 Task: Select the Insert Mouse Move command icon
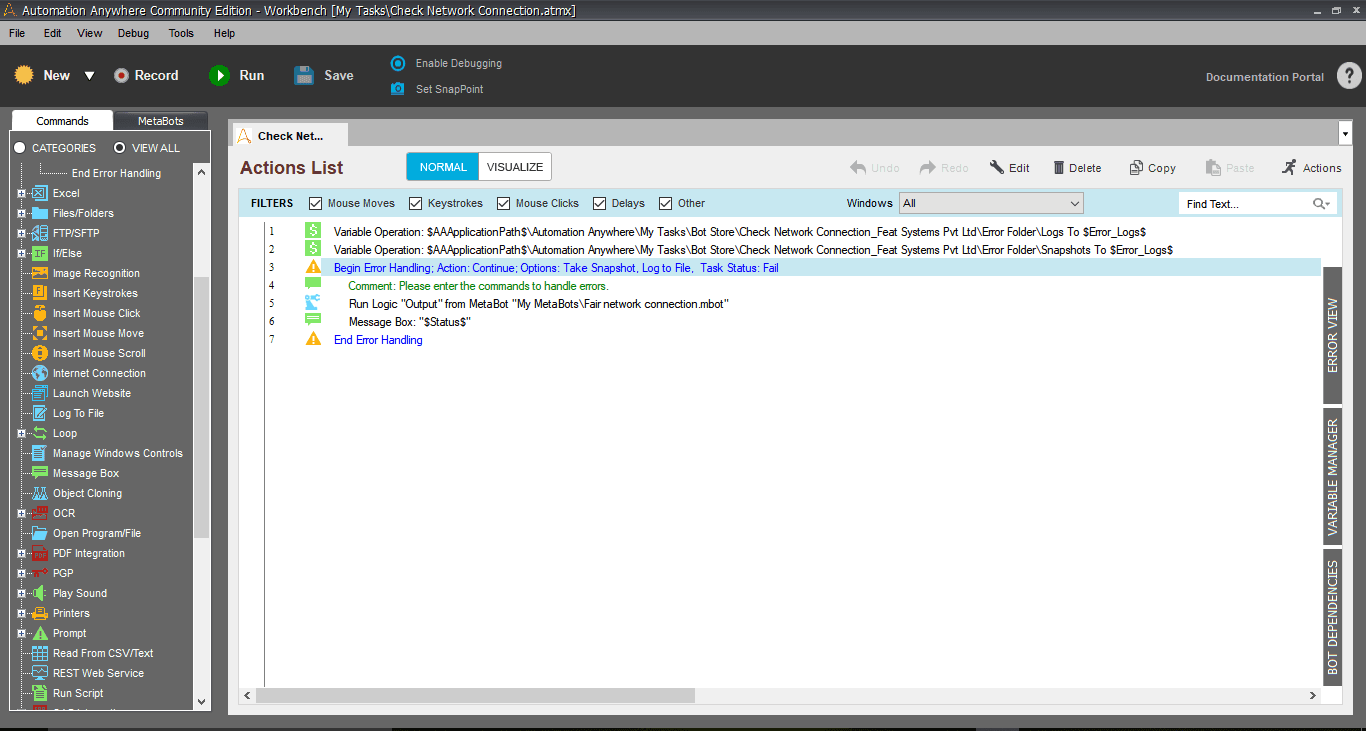pos(40,333)
